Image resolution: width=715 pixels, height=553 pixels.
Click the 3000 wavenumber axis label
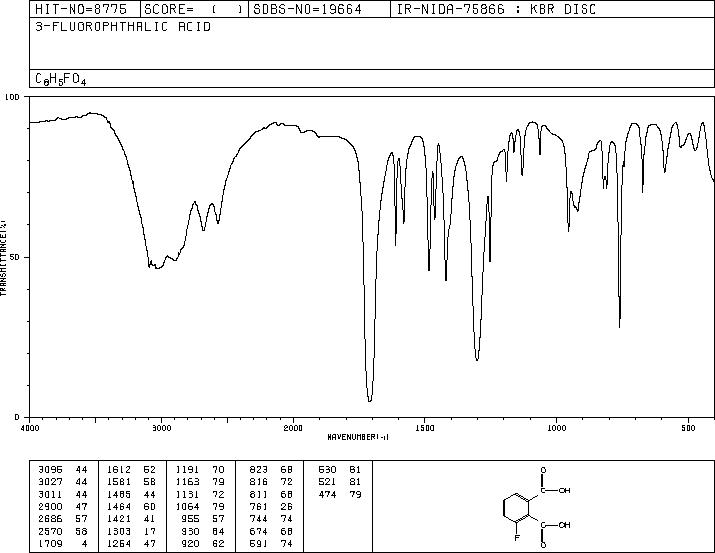(x=162, y=428)
